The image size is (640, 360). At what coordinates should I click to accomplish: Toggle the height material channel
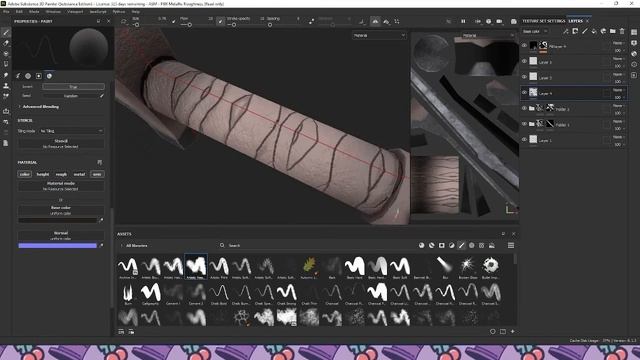[43, 174]
